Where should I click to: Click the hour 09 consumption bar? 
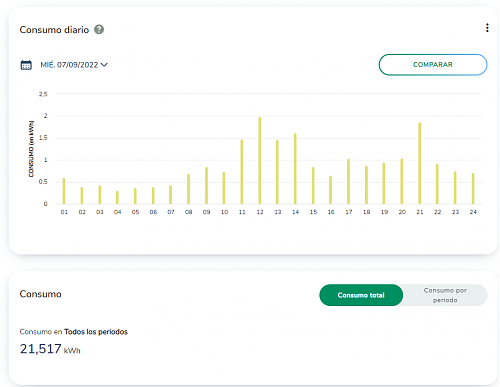click(x=206, y=185)
